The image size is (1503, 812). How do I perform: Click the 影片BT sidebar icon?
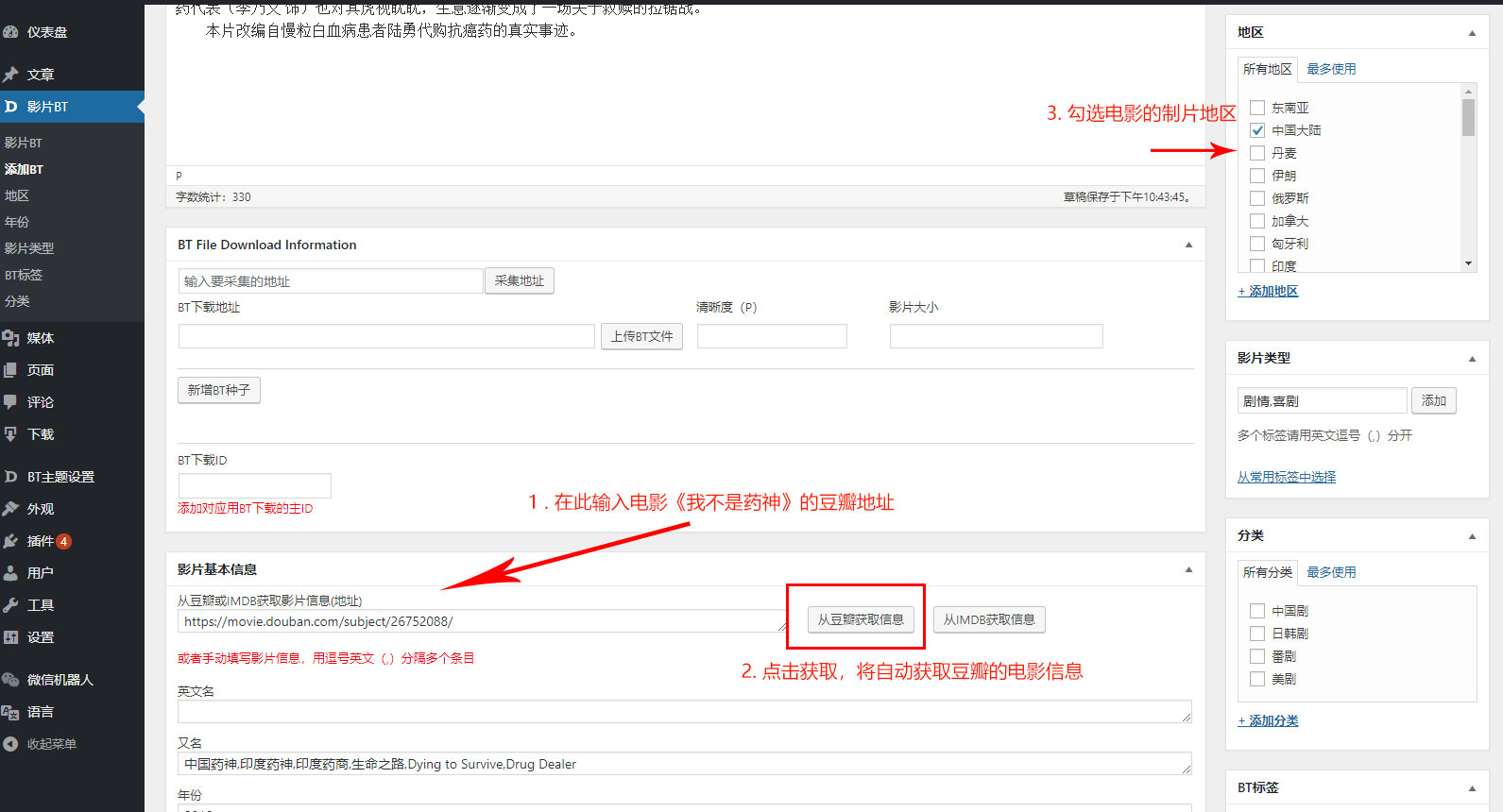click(10, 107)
